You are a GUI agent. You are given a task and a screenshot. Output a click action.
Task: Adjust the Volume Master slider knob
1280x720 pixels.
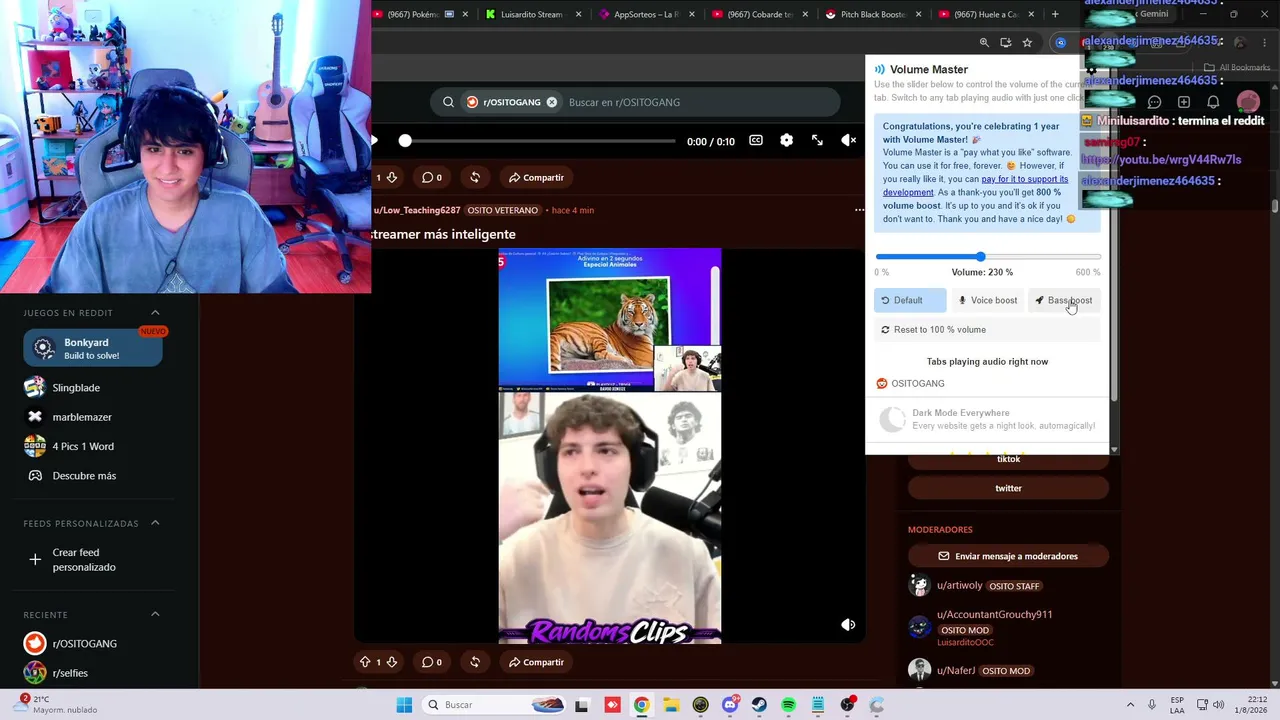pyautogui.click(x=981, y=257)
